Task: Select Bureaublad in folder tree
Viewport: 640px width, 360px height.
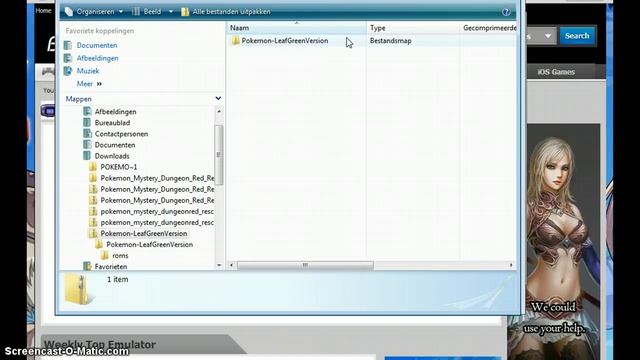Action: (x=112, y=122)
